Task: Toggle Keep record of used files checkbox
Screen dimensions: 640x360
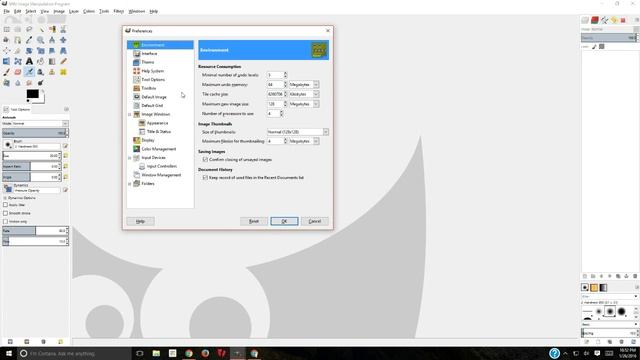Action: tap(205, 178)
